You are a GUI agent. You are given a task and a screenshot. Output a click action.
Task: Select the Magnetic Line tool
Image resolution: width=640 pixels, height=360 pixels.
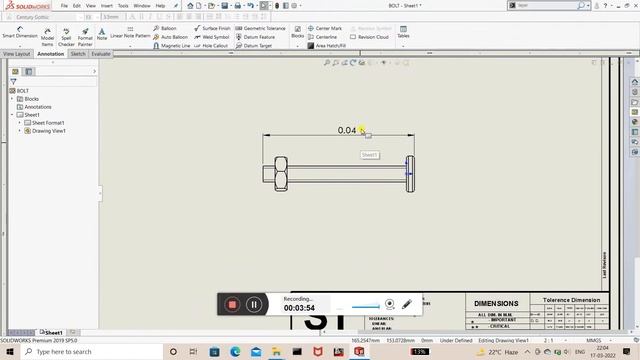point(171,46)
